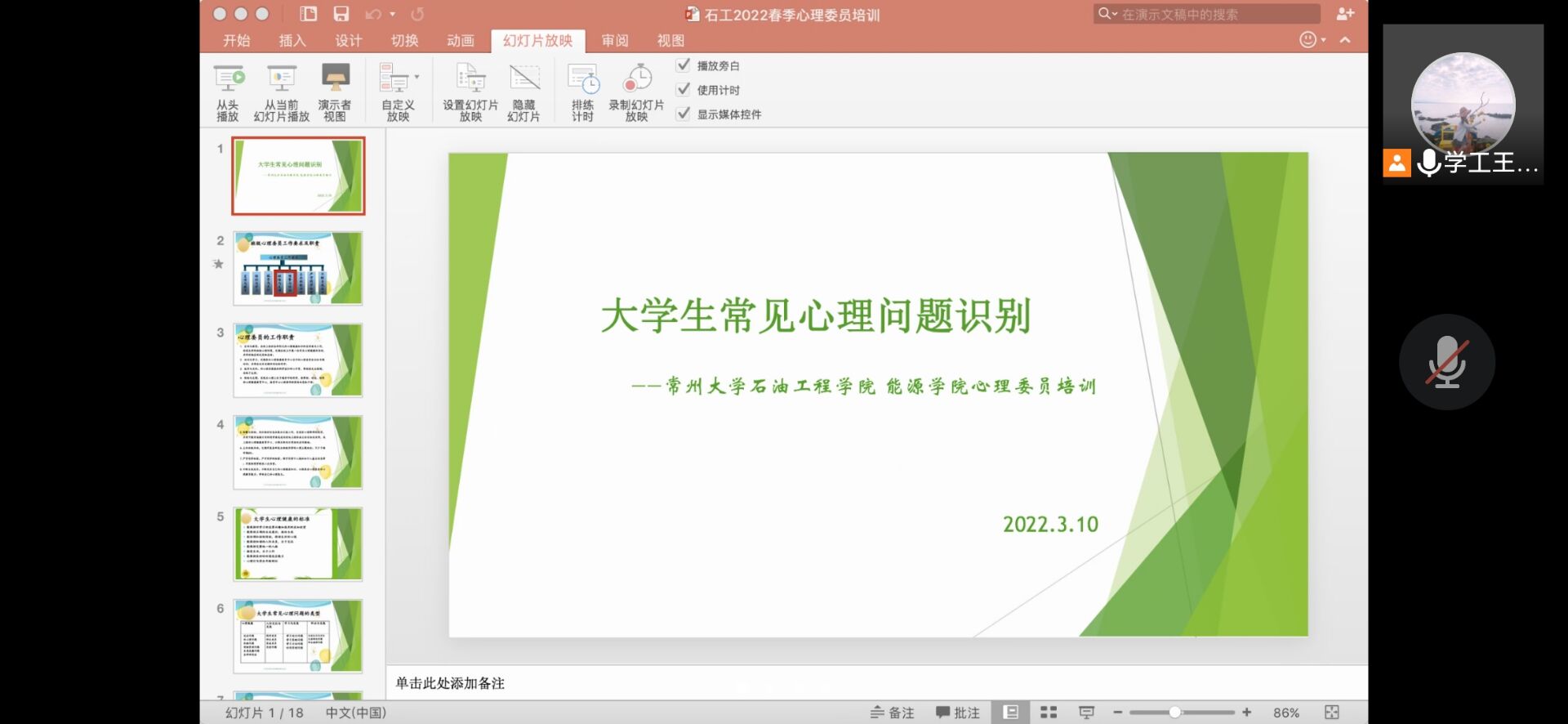The height and width of the screenshot is (724, 1568).
Task: Open undo history dropdown arrow
Action: [393, 14]
